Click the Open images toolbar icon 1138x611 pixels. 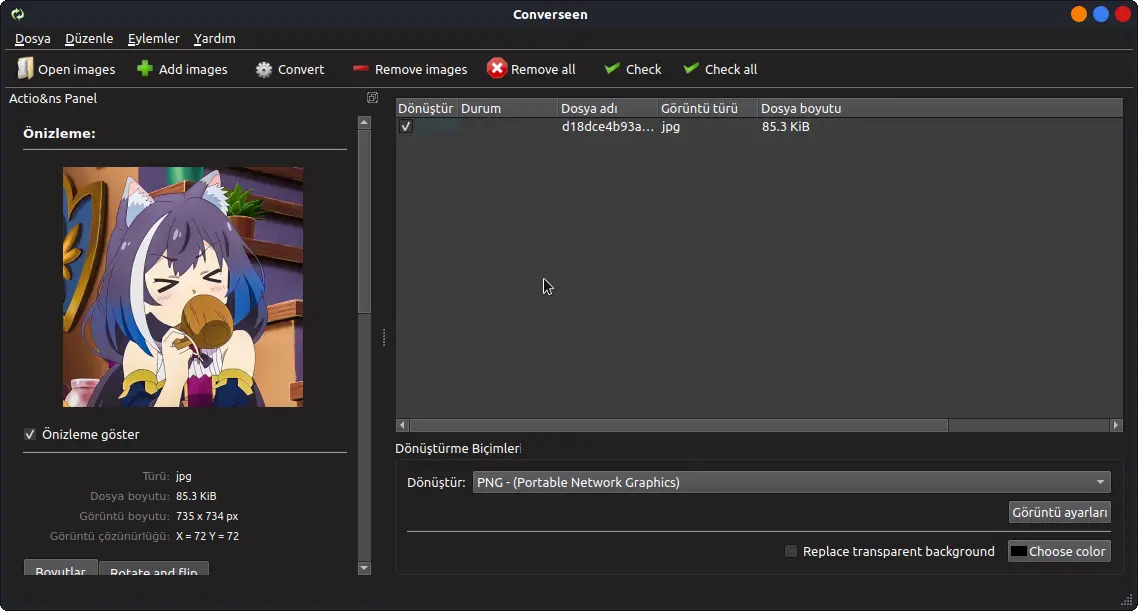(x=25, y=68)
